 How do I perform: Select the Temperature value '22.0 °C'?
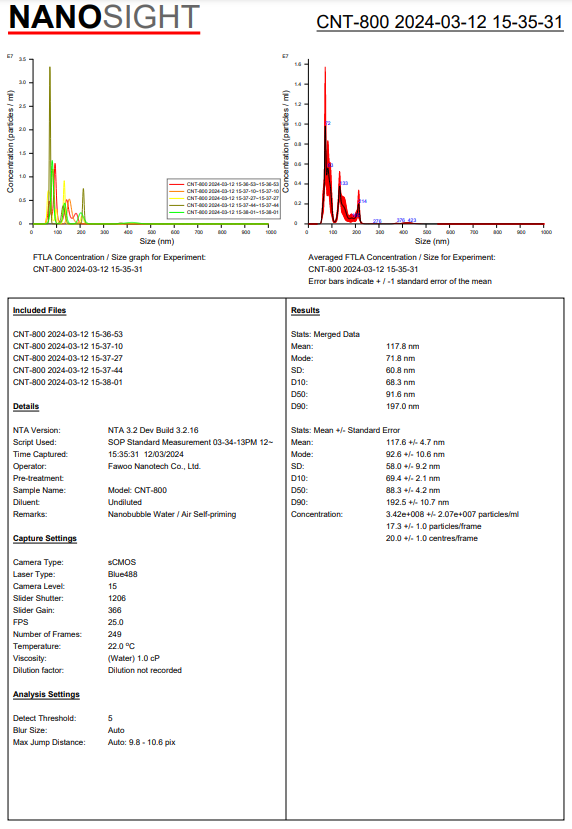point(122,646)
